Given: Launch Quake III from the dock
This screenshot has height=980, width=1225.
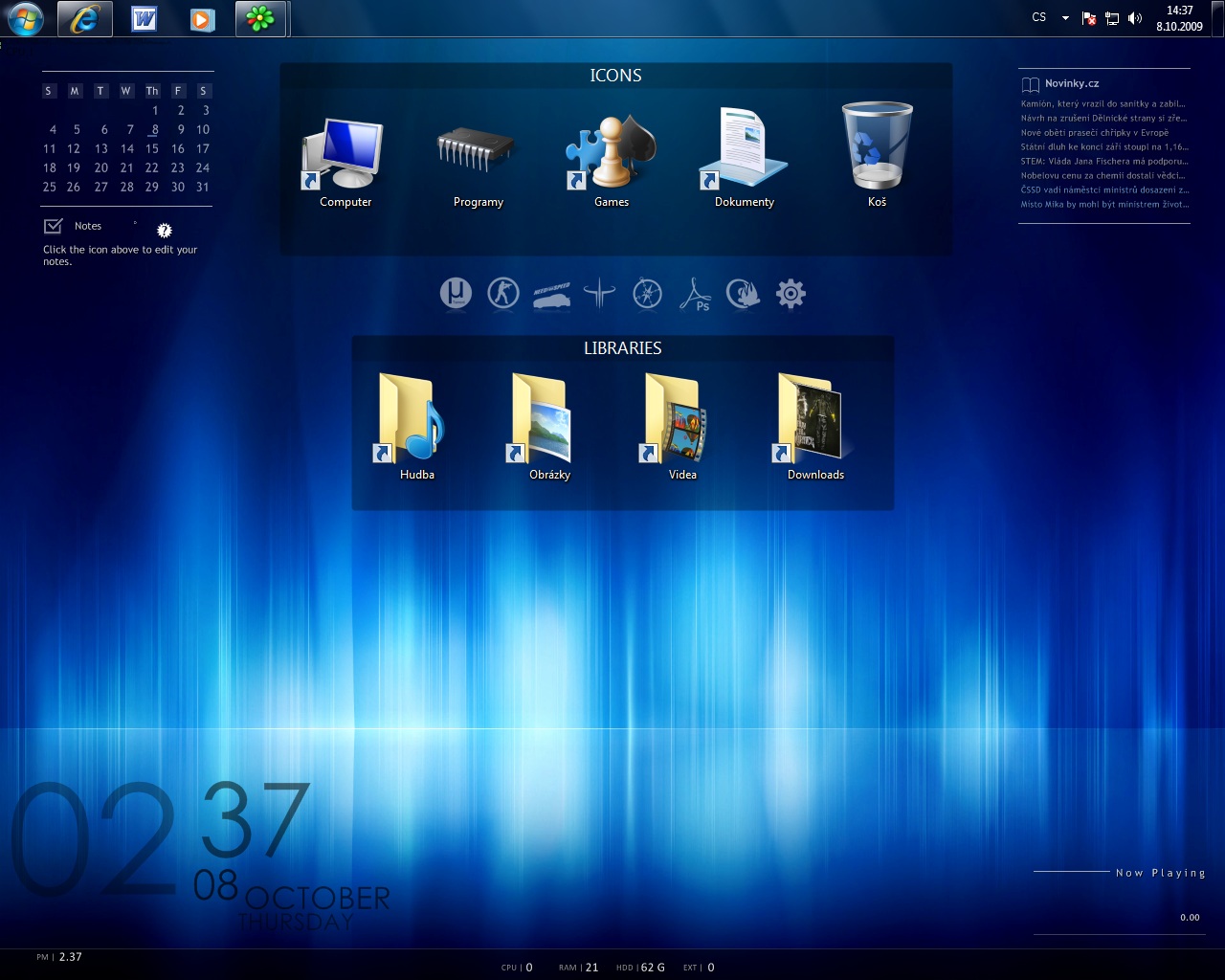Looking at the screenshot, I should (x=600, y=293).
